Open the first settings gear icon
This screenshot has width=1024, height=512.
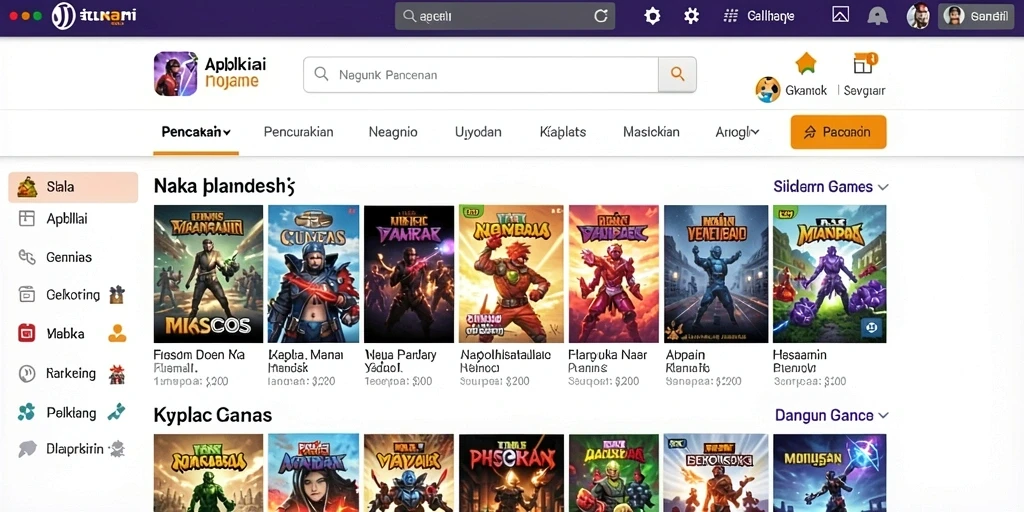(652, 16)
